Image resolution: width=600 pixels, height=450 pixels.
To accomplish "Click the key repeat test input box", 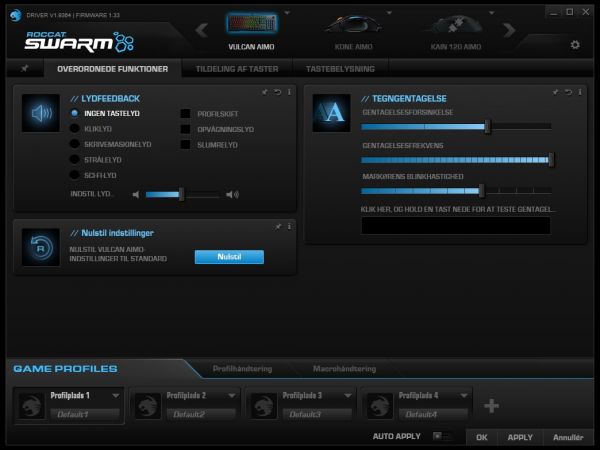I will (x=456, y=225).
